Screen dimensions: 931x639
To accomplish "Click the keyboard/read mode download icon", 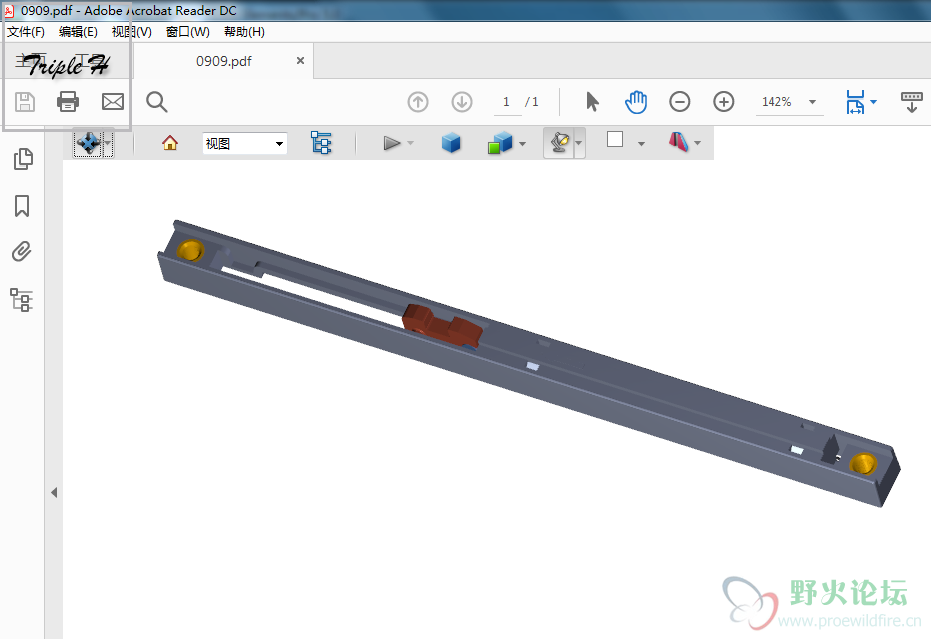I will pyautogui.click(x=911, y=102).
